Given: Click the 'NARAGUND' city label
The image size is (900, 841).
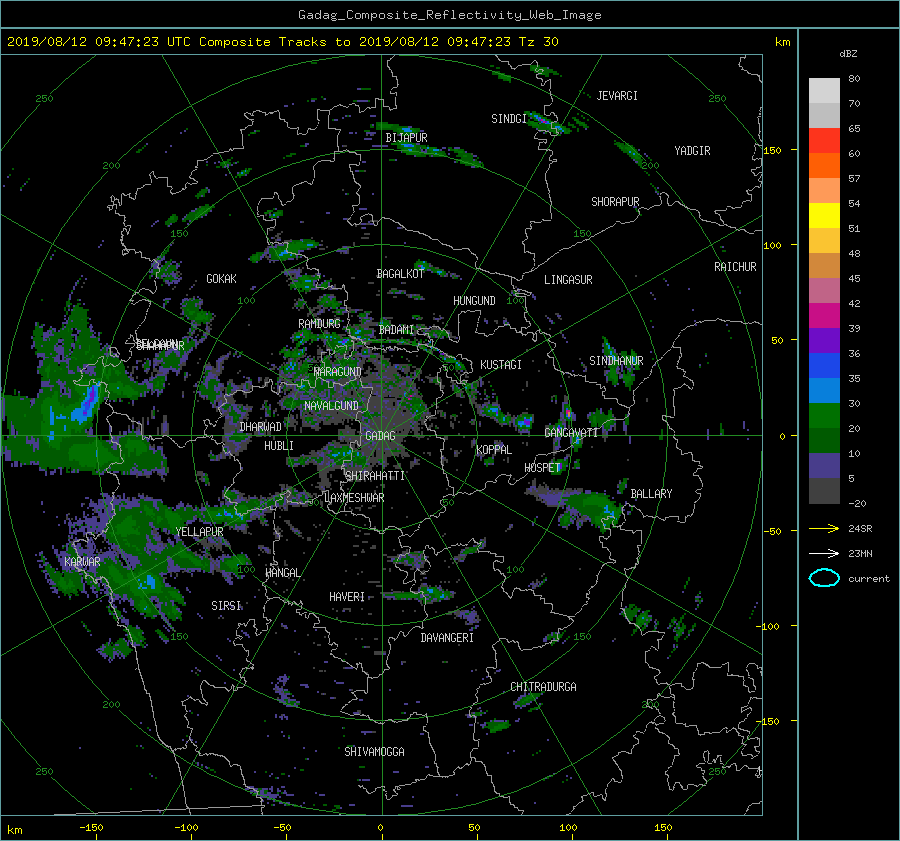Looking at the screenshot, I should point(338,372).
